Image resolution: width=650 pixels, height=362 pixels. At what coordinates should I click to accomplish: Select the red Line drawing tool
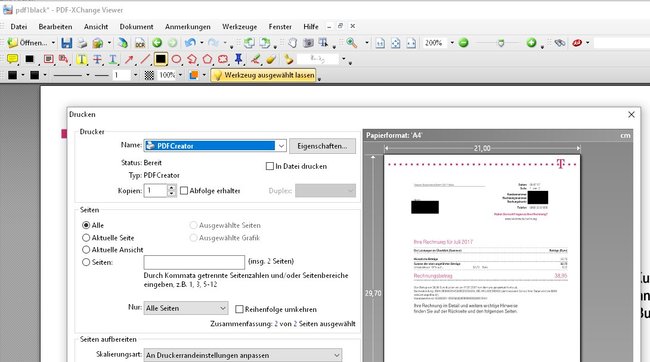144,59
